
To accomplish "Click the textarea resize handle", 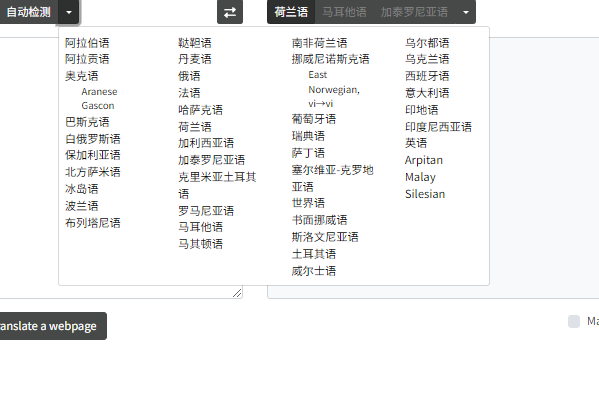I will pos(237,293).
